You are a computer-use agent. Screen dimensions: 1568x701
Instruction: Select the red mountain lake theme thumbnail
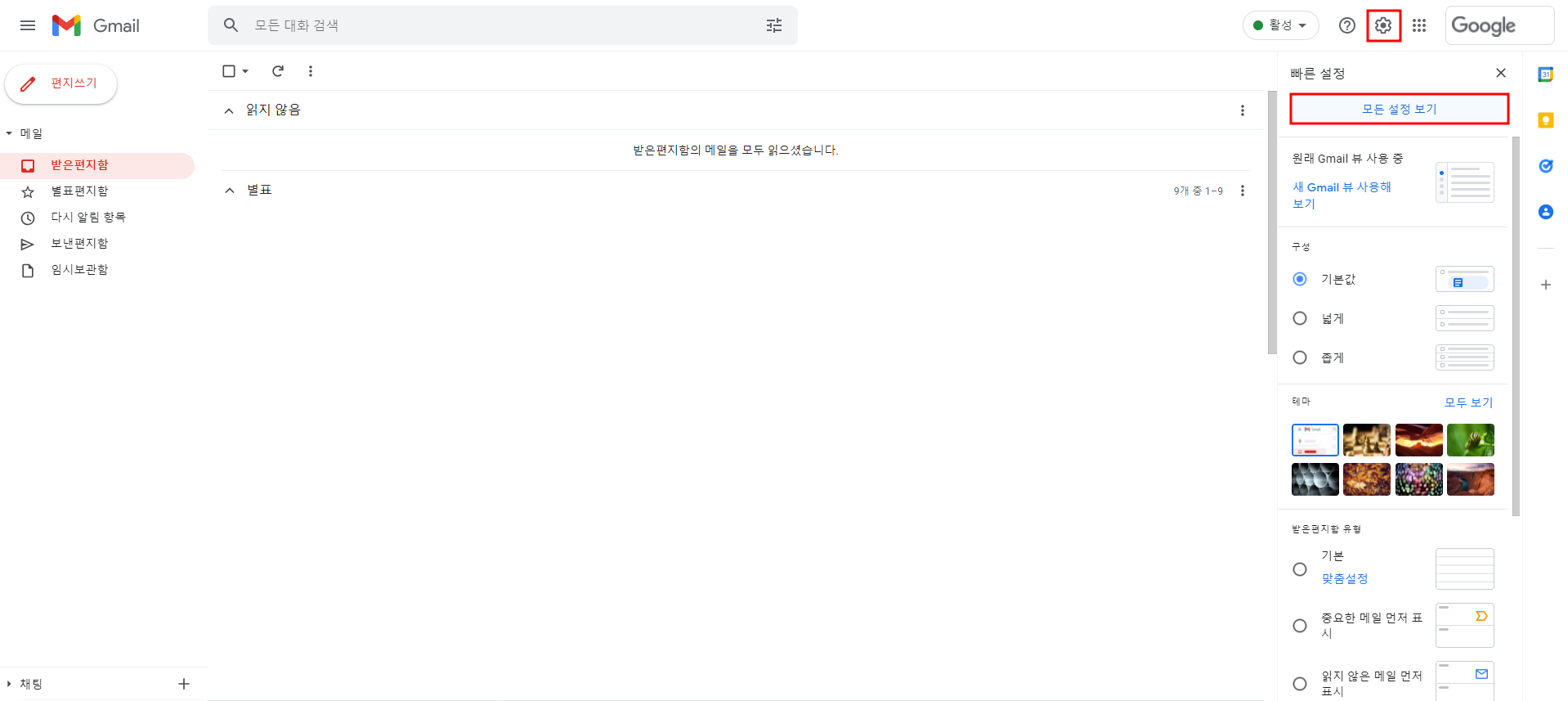pyautogui.click(x=1470, y=479)
